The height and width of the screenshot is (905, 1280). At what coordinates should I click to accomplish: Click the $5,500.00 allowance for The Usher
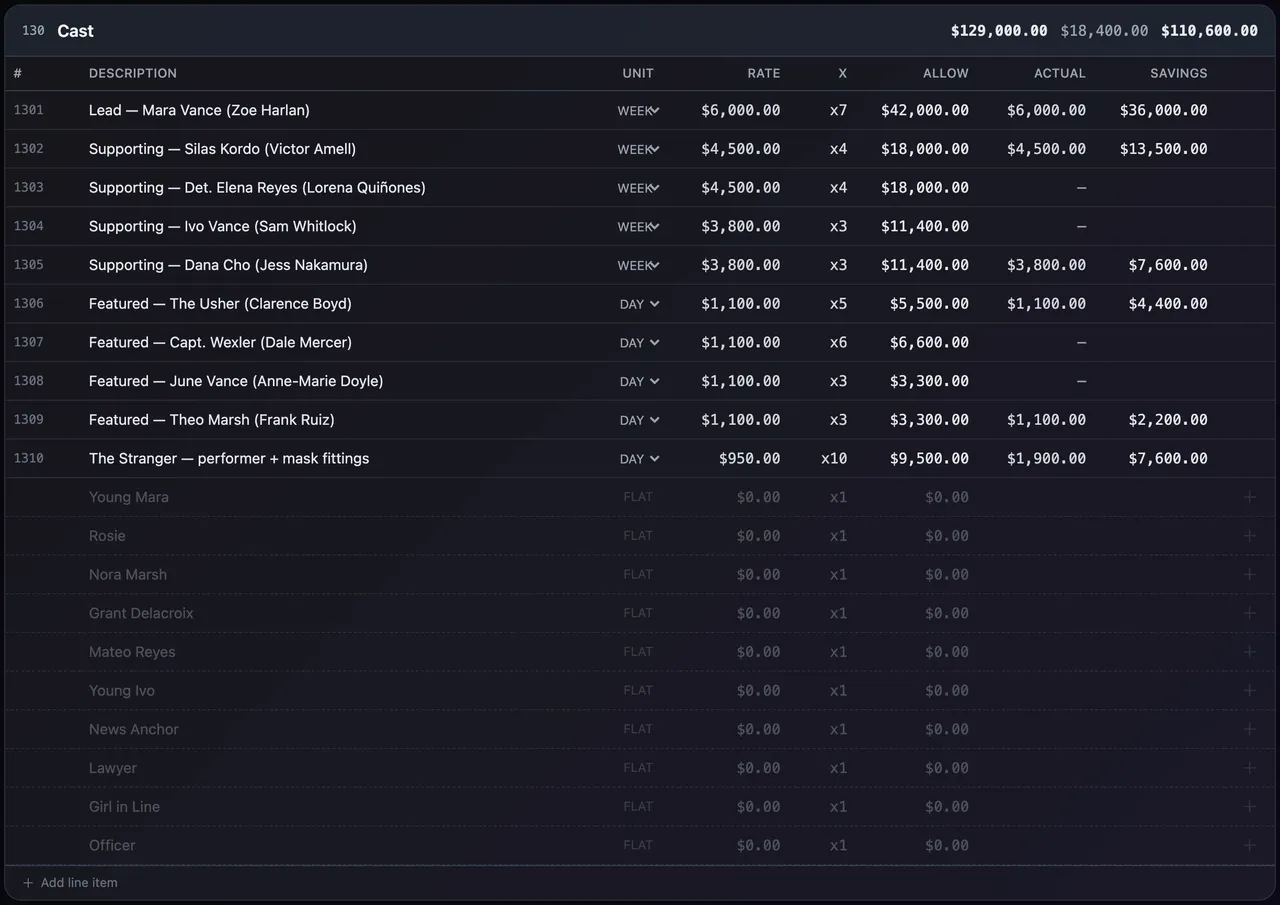pyautogui.click(x=929, y=303)
